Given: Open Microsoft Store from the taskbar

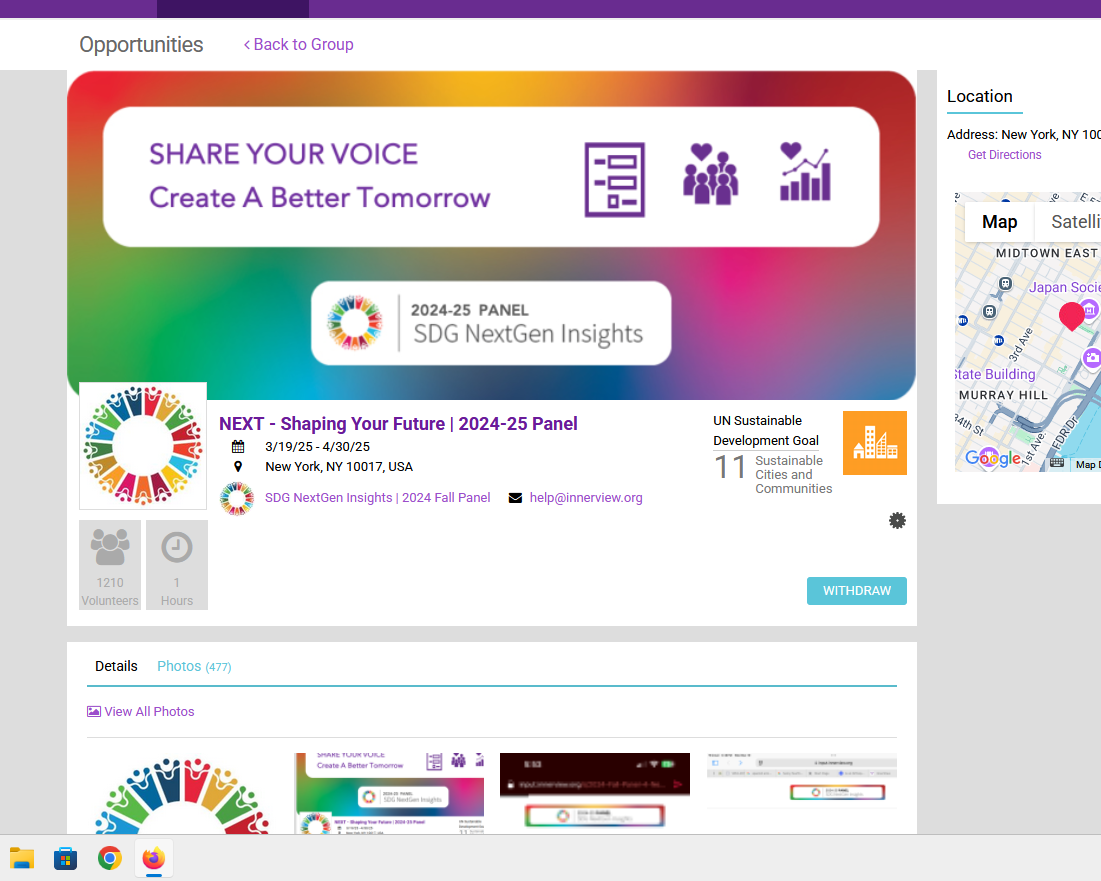Looking at the screenshot, I should point(65,858).
